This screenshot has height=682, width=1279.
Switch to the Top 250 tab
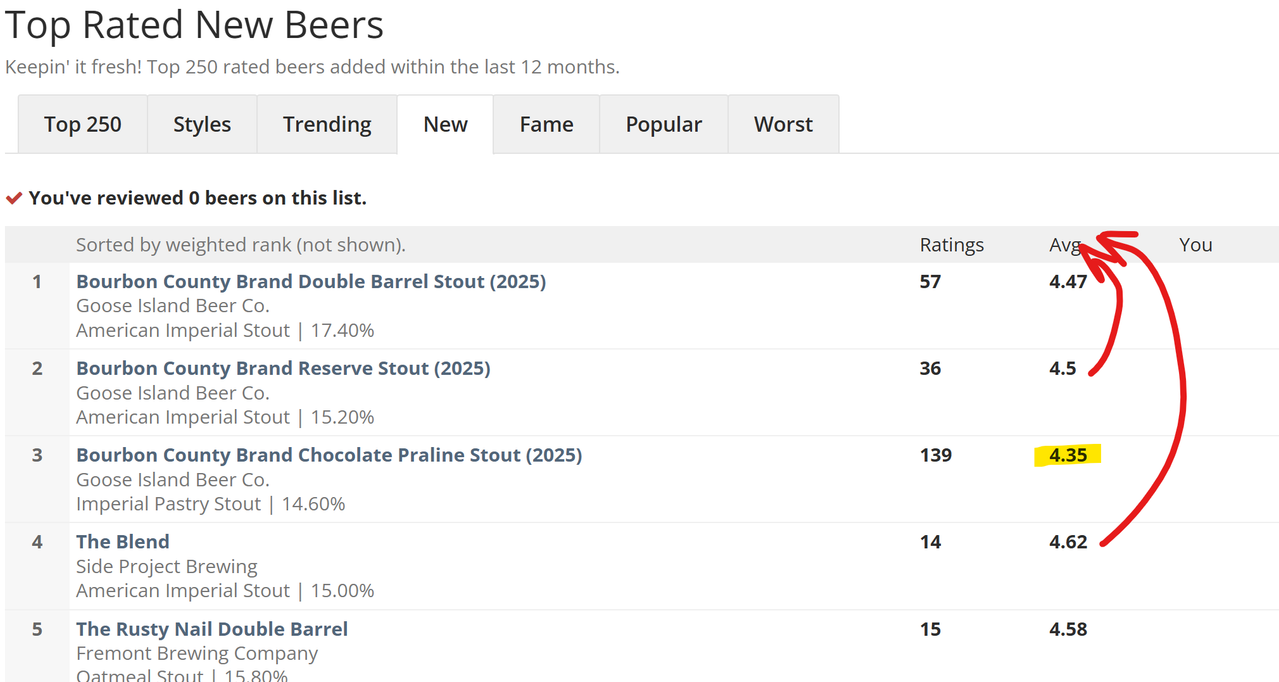point(83,124)
